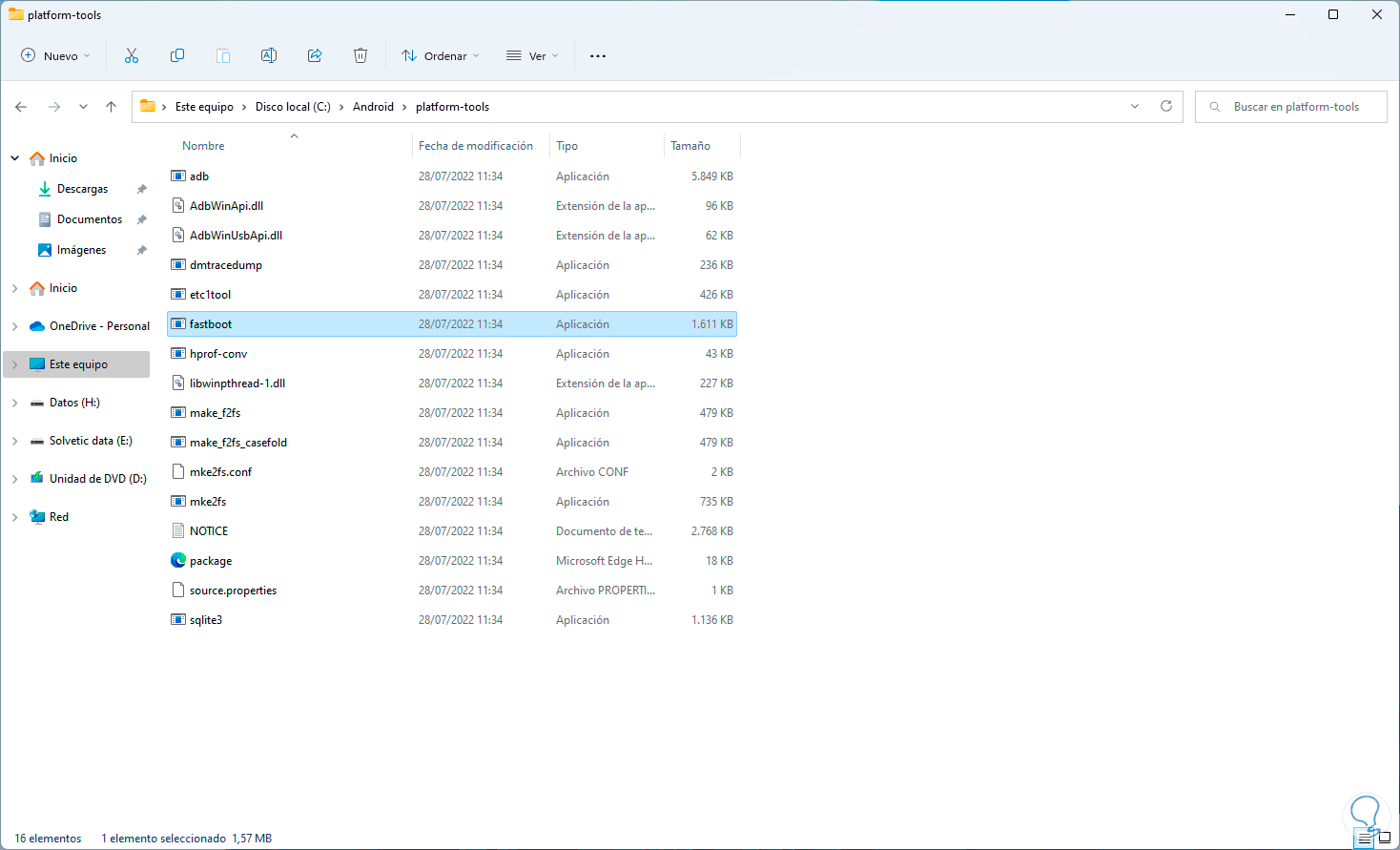Screen dimensions: 1400x850
Task: Refresh the current folder view
Action: click(x=1165, y=107)
